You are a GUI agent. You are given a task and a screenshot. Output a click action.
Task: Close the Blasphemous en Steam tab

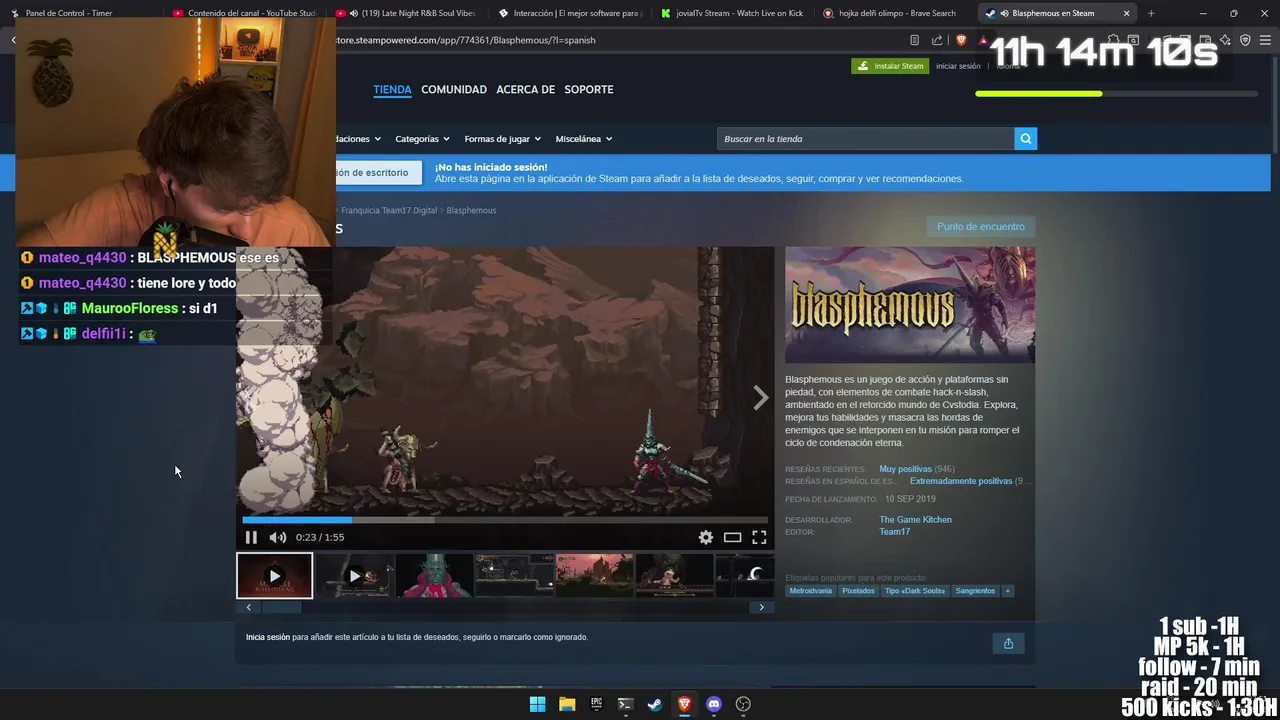[1126, 13]
